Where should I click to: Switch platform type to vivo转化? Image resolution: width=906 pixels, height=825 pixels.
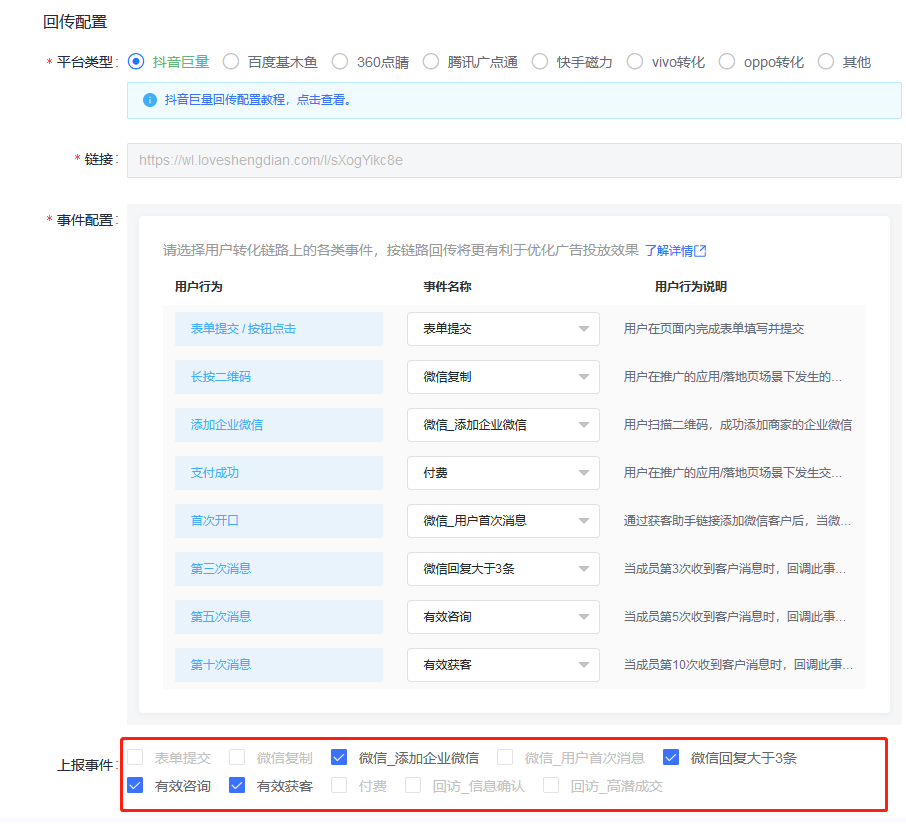click(635, 61)
